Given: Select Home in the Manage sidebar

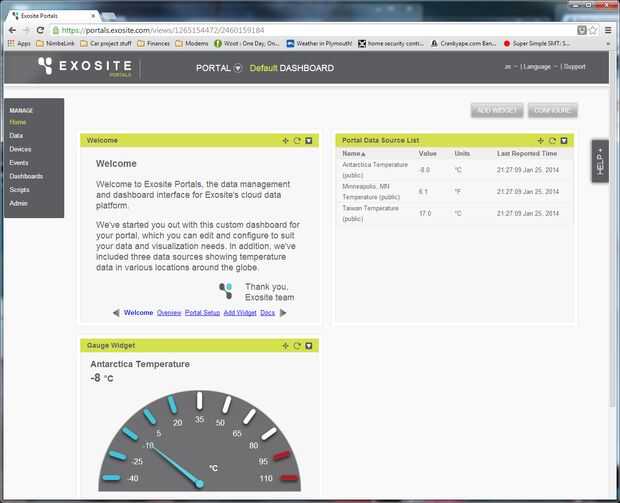Looking at the screenshot, I should coord(18,122).
